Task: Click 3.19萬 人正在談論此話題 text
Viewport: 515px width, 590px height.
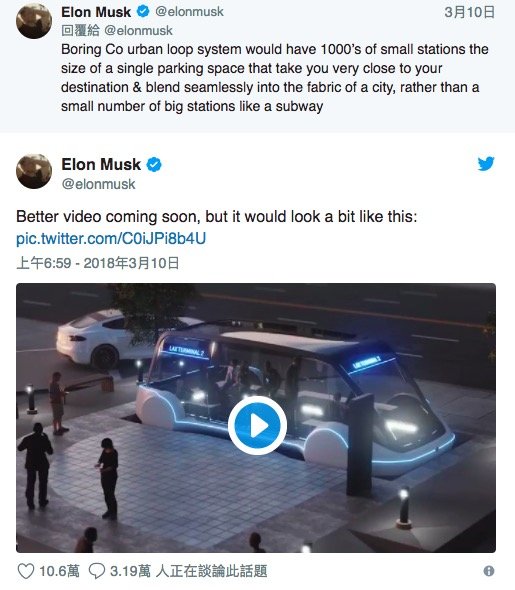Action: (x=188, y=571)
